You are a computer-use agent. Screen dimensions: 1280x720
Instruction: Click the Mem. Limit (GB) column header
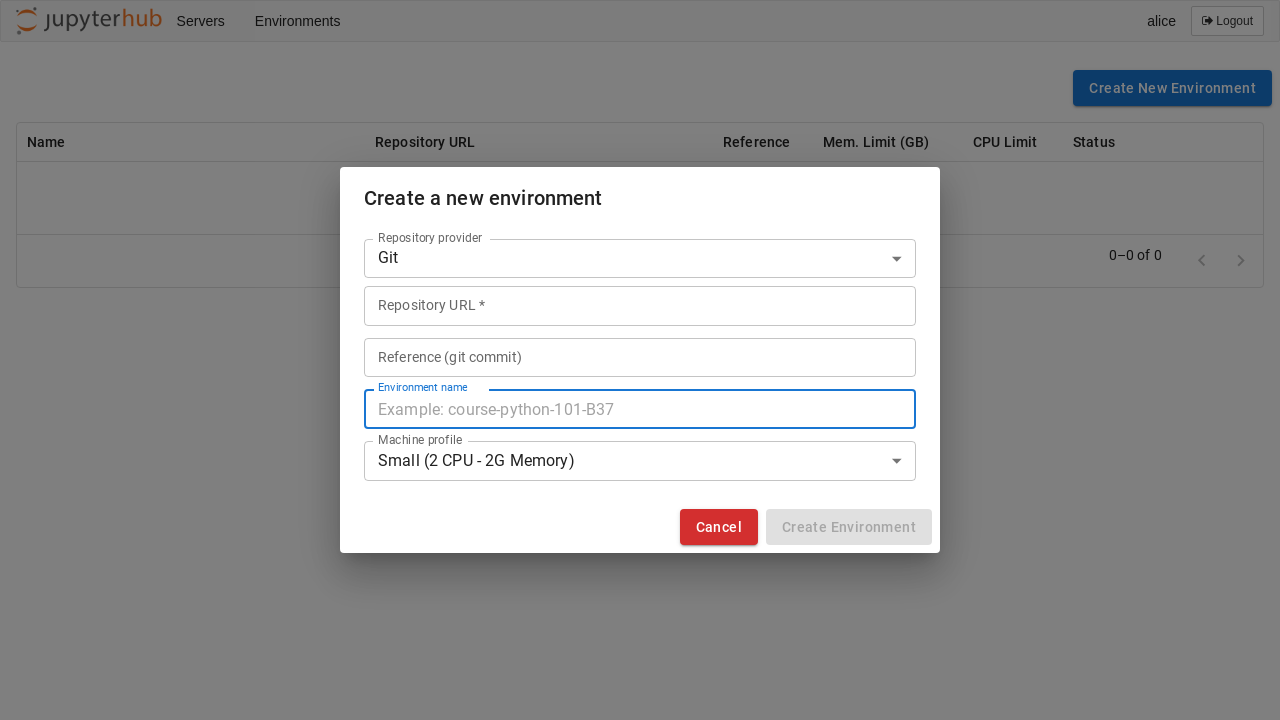coord(876,142)
